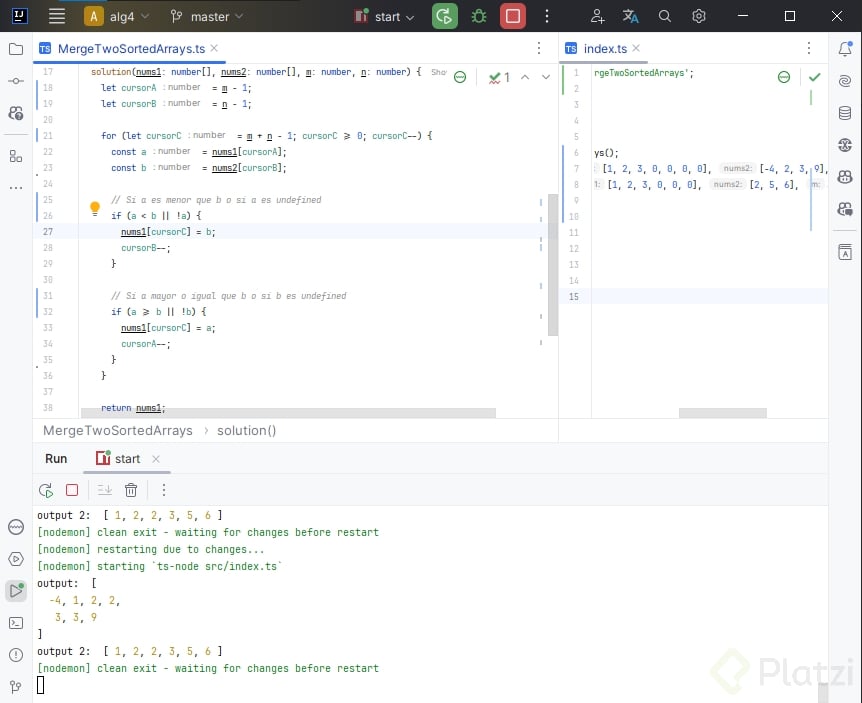Open Search Everywhere magnifier icon
This screenshot has width=862, height=703.
tap(665, 16)
